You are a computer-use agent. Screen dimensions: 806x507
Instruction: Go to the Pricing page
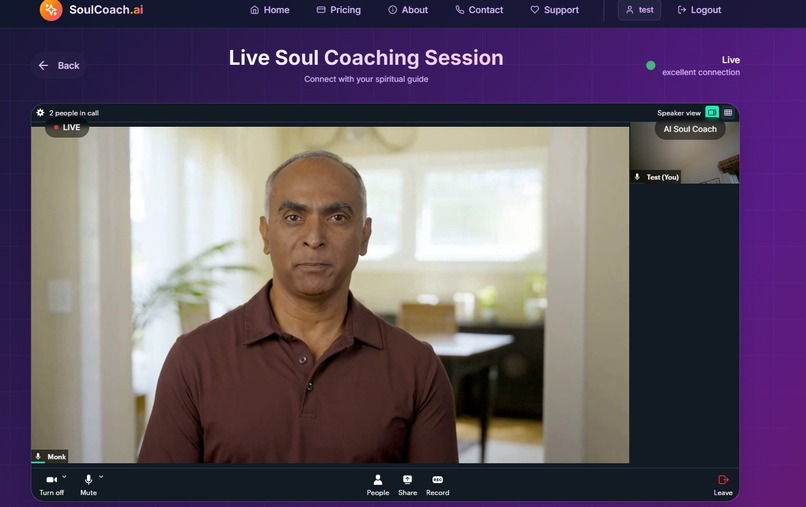coord(339,10)
